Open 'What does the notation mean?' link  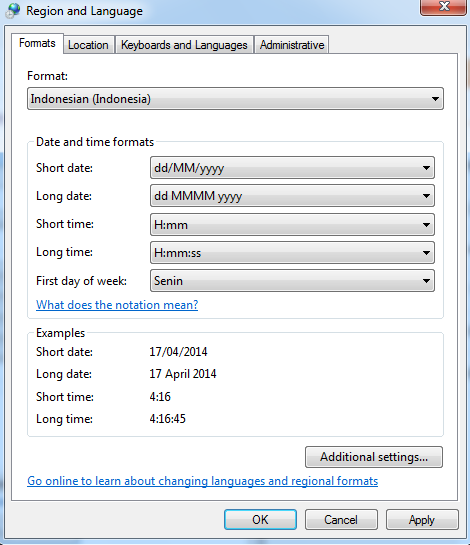click(117, 305)
